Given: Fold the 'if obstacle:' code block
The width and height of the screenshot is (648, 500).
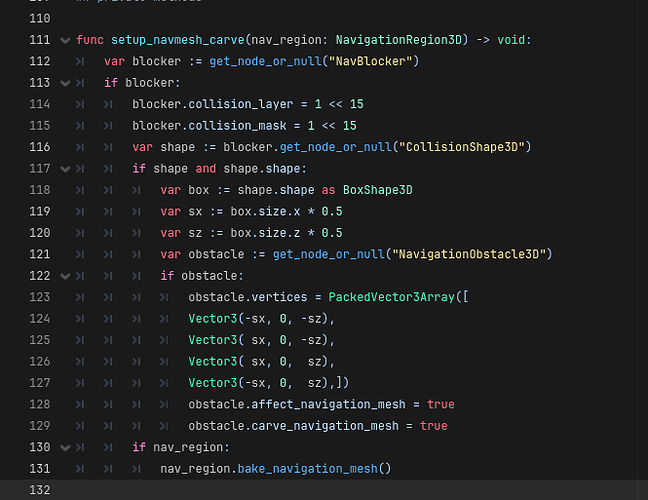Looking at the screenshot, I should (x=66, y=275).
